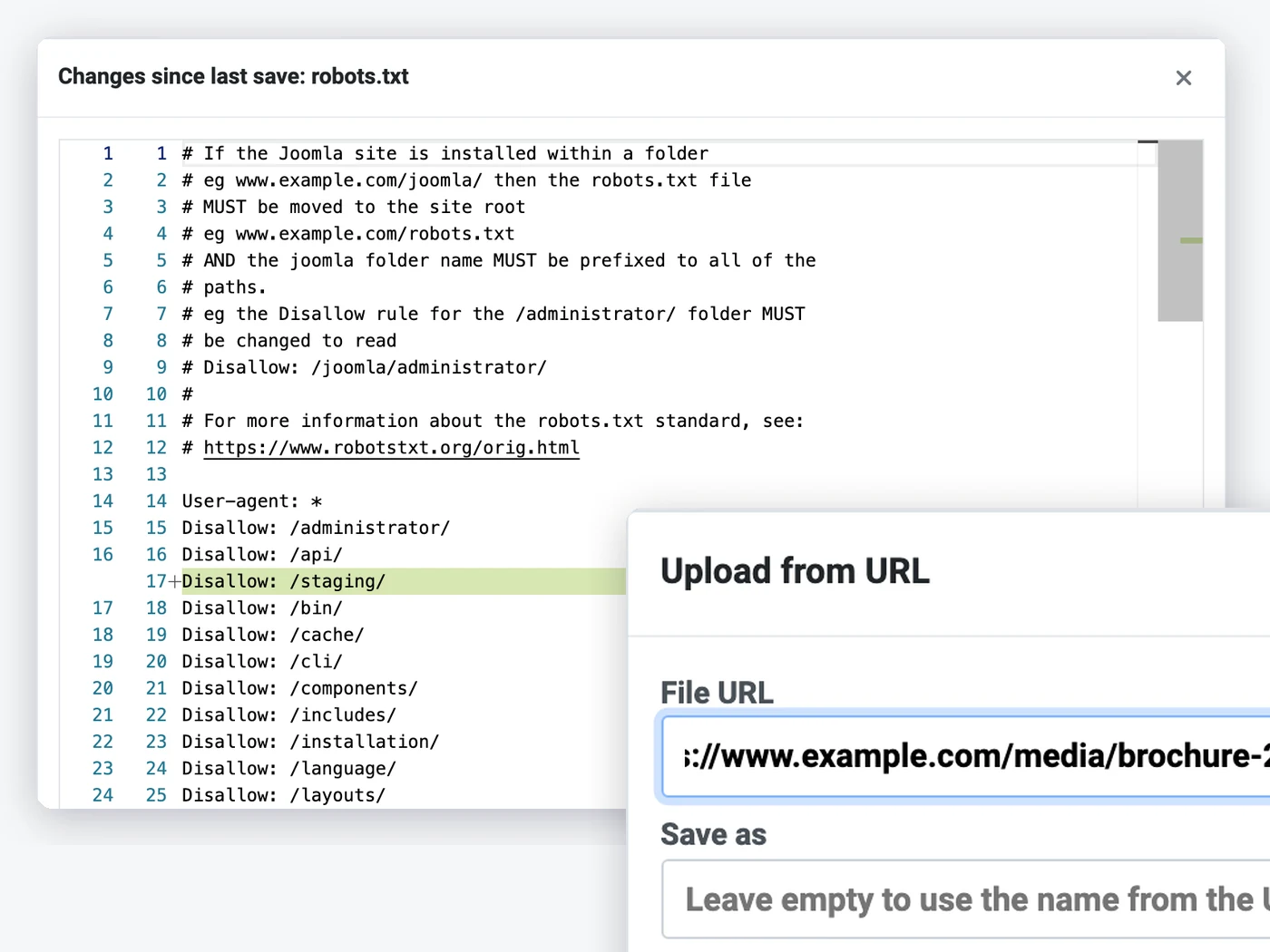Click the 'Save as' label
The height and width of the screenshot is (952, 1270).
(x=713, y=834)
